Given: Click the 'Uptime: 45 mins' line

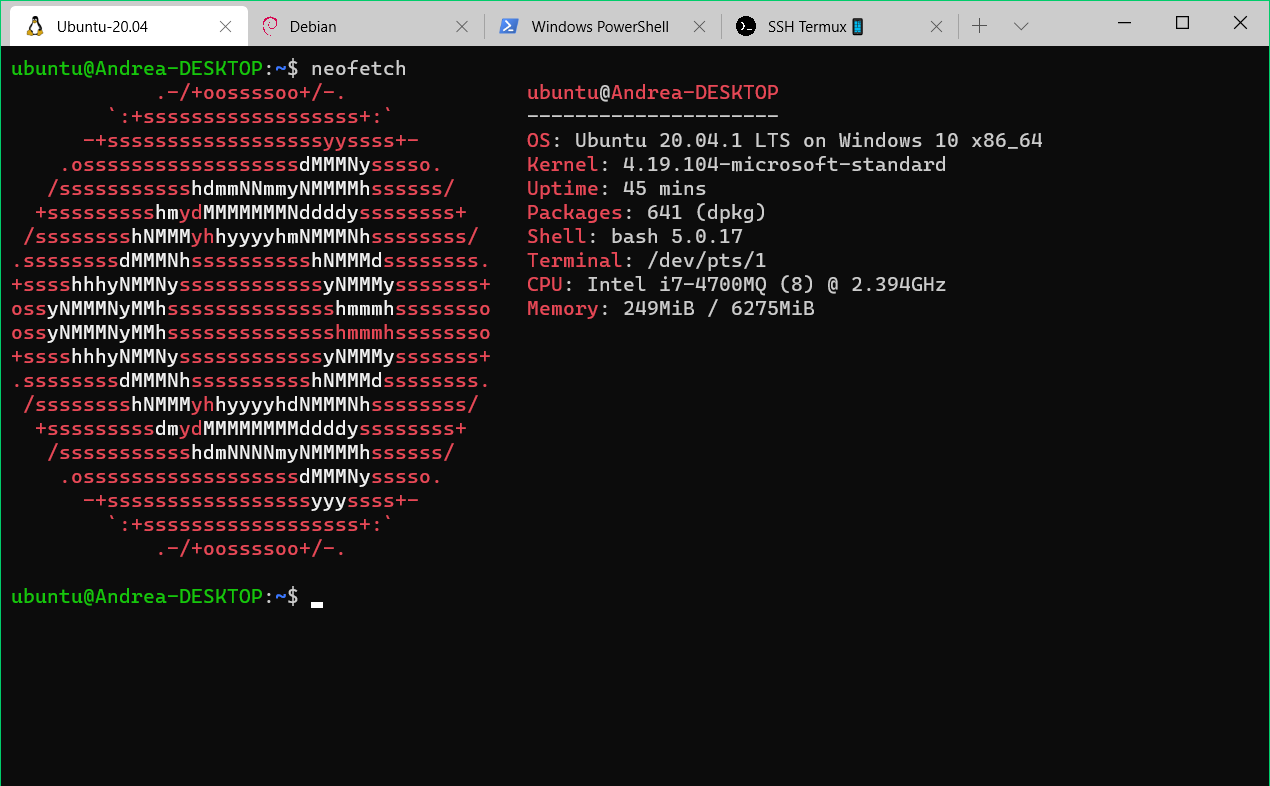Looking at the screenshot, I should [617, 189].
